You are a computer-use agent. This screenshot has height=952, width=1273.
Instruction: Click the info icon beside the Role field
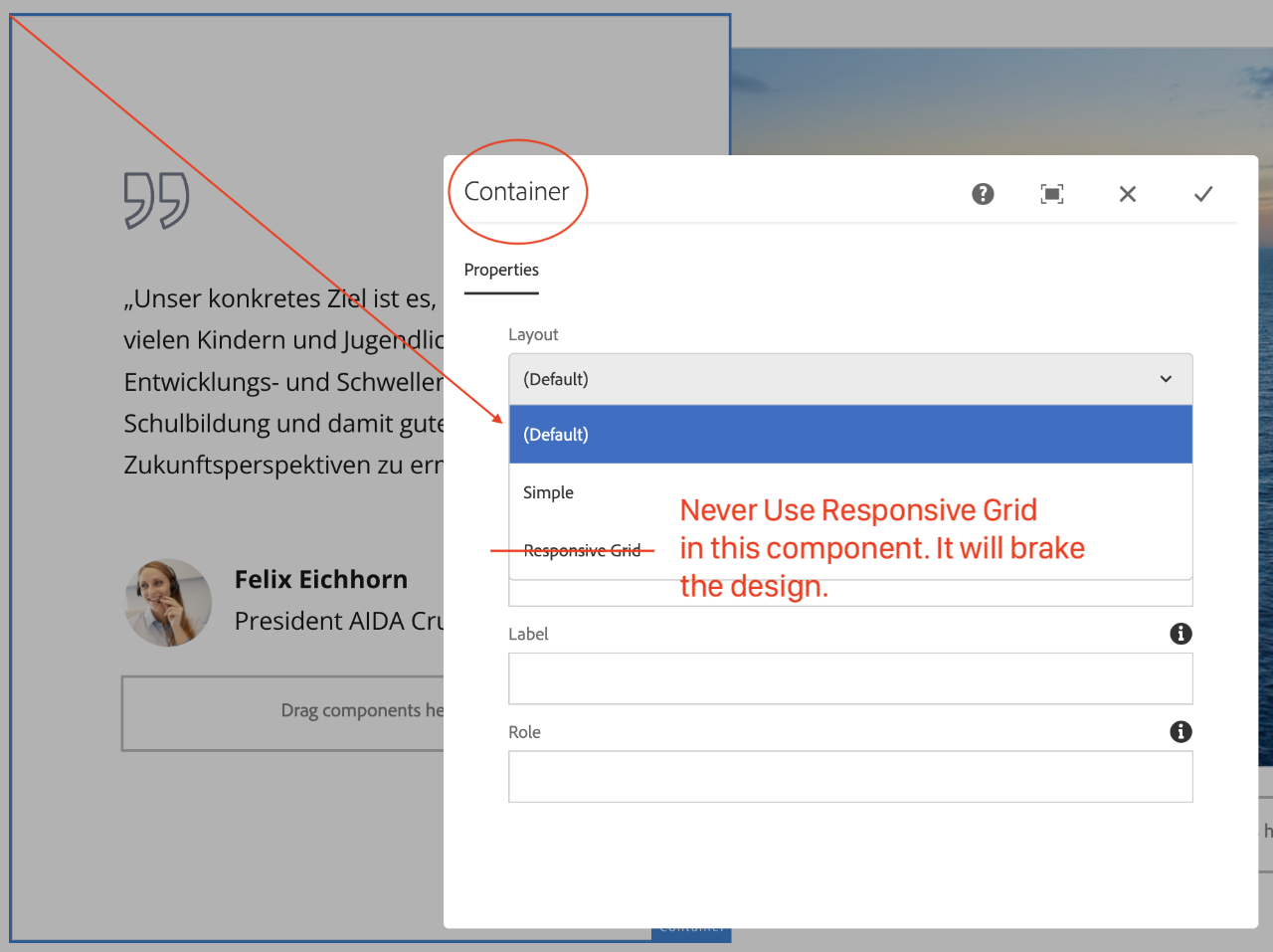pos(1181,731)
